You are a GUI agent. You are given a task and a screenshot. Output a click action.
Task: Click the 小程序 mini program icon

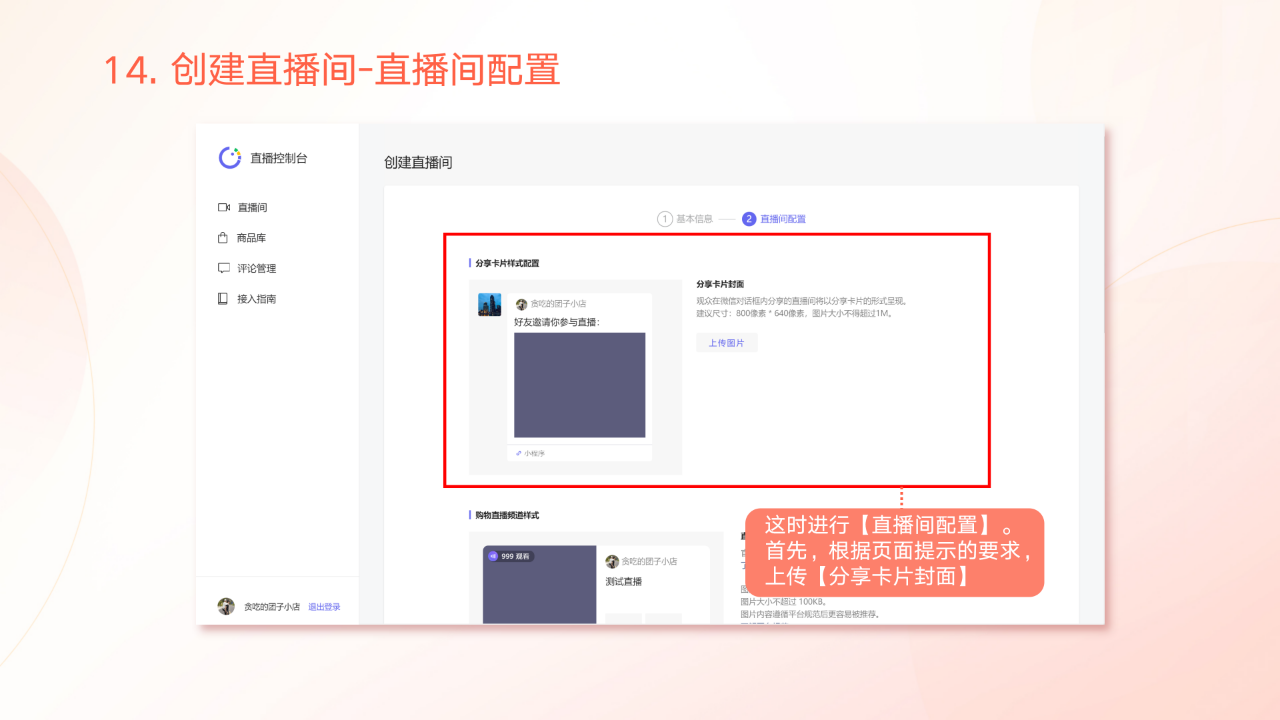coord(518,453)
